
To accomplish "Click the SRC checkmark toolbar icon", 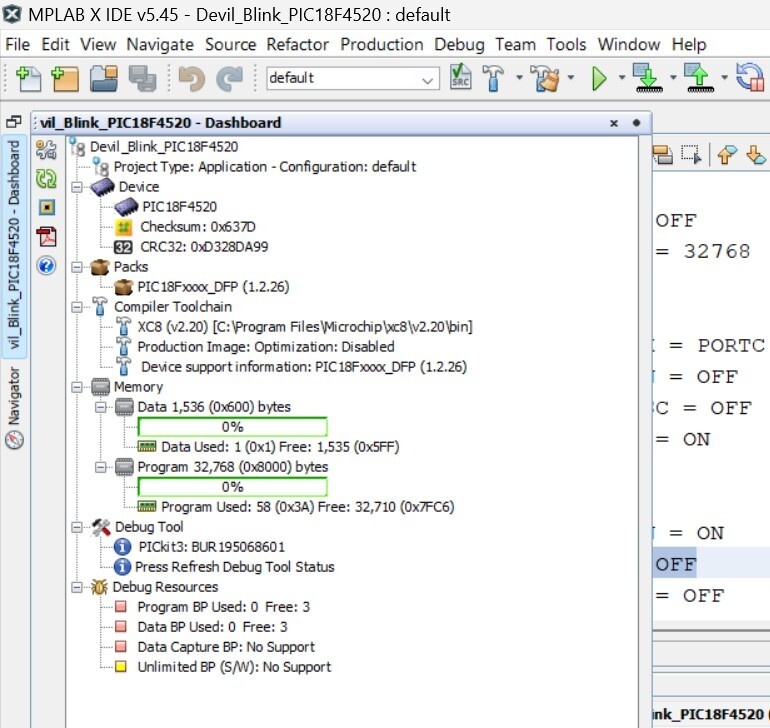I will (x=460, y=77).
